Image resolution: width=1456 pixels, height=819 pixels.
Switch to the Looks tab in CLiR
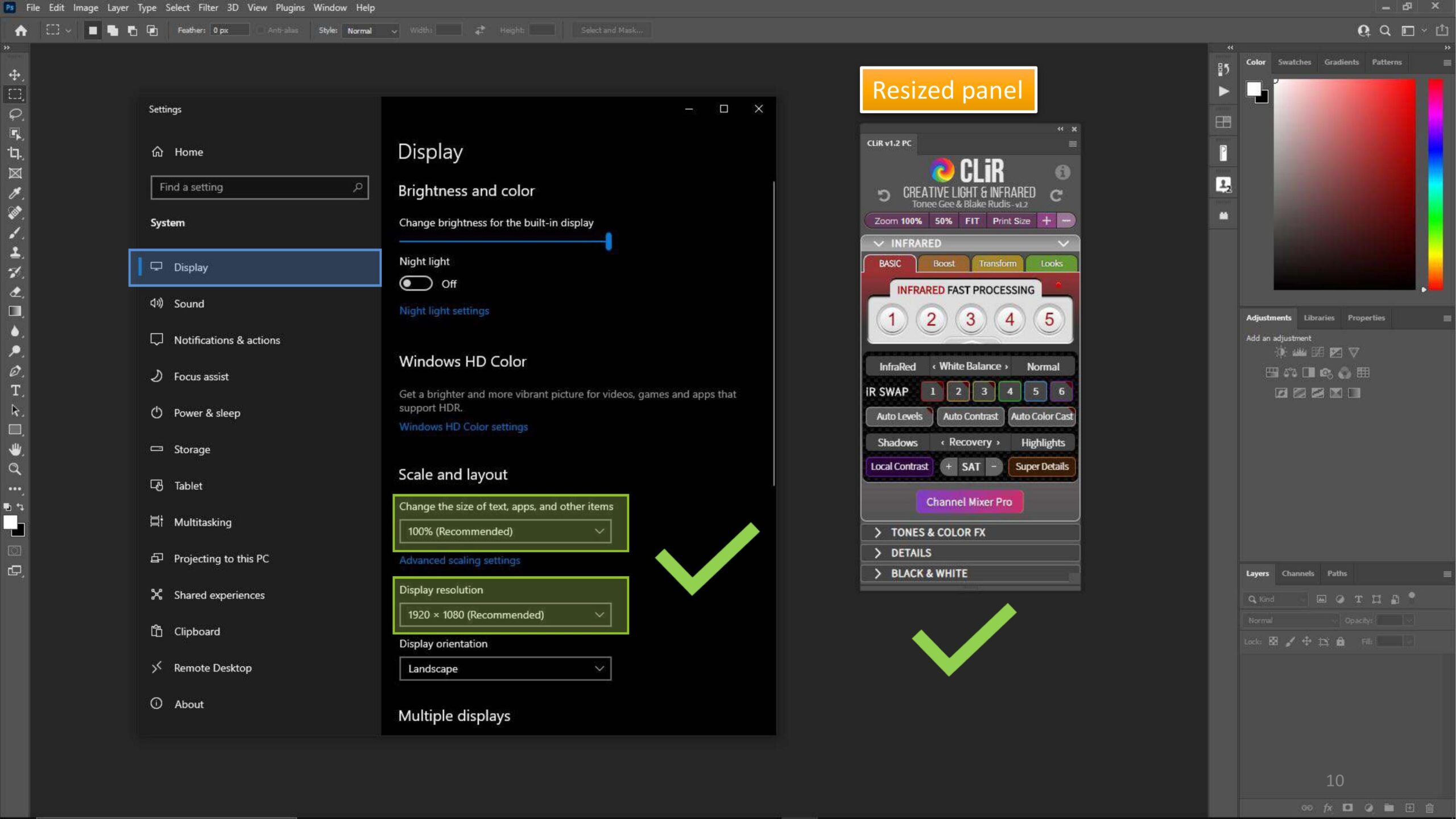click(x=1052, y=263)
